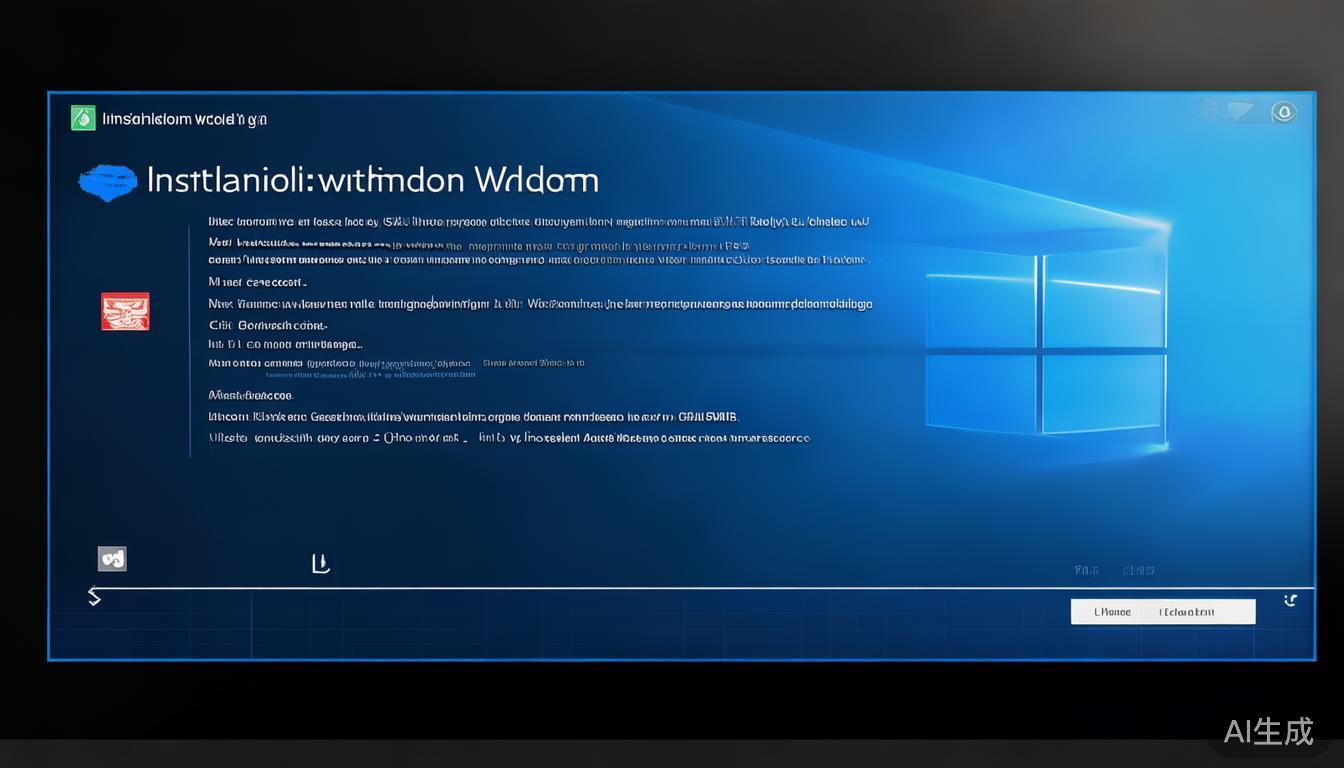Click the back arrow at progress line's left end
The height and width of the screenshot is (768, 1344).
coord(94,597)
